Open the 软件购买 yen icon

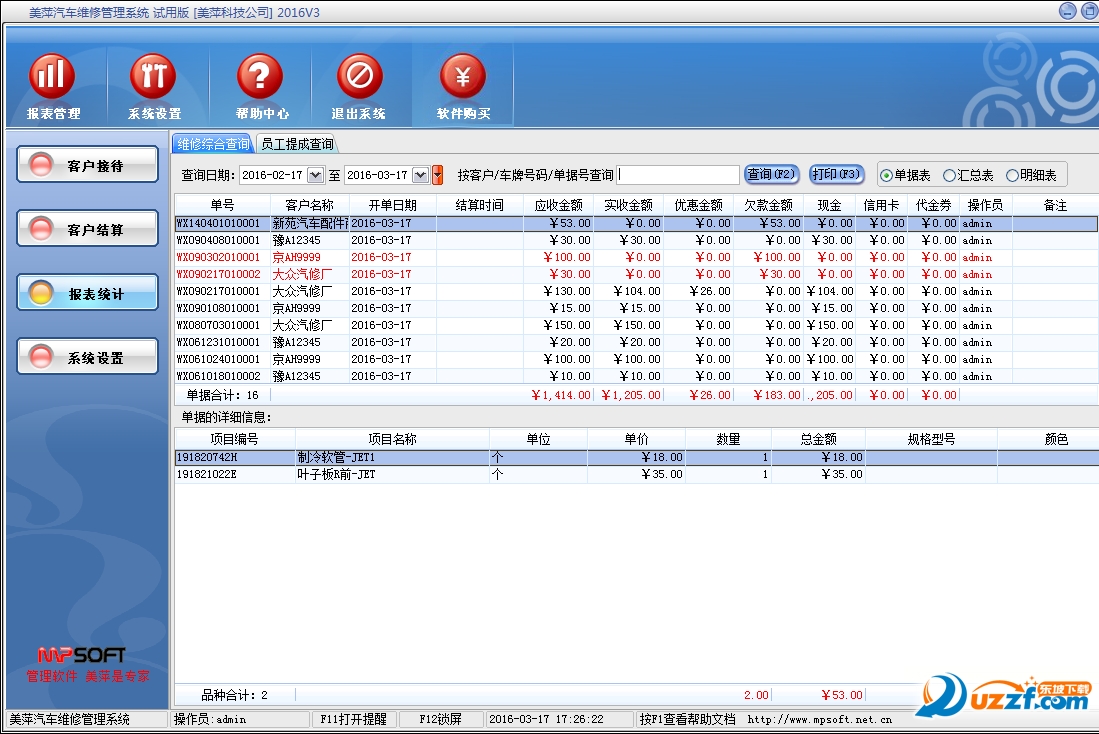463,78
